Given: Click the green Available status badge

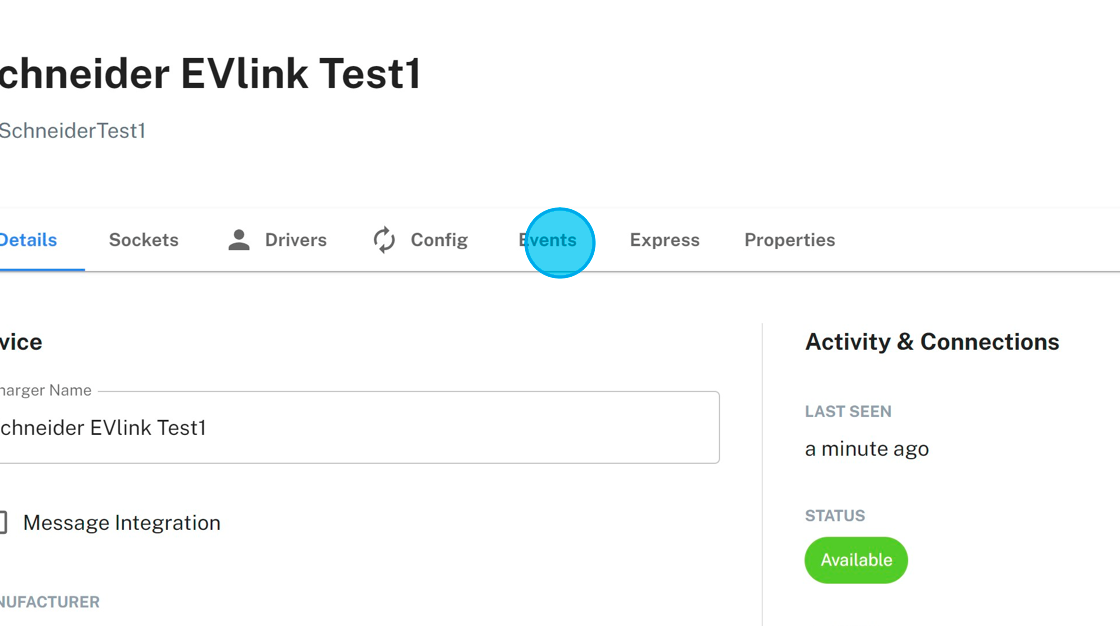Looking at the screenshot, I should [856, 560].
